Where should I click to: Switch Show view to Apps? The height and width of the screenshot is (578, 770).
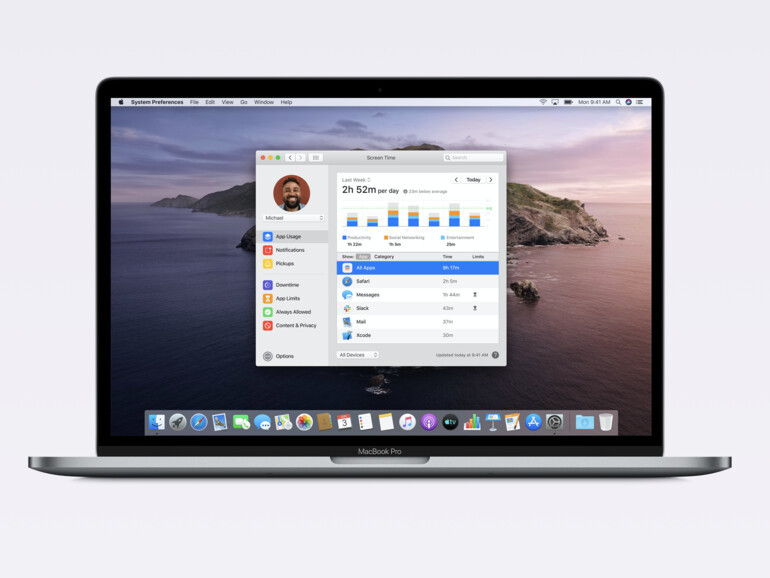[363, 257]
